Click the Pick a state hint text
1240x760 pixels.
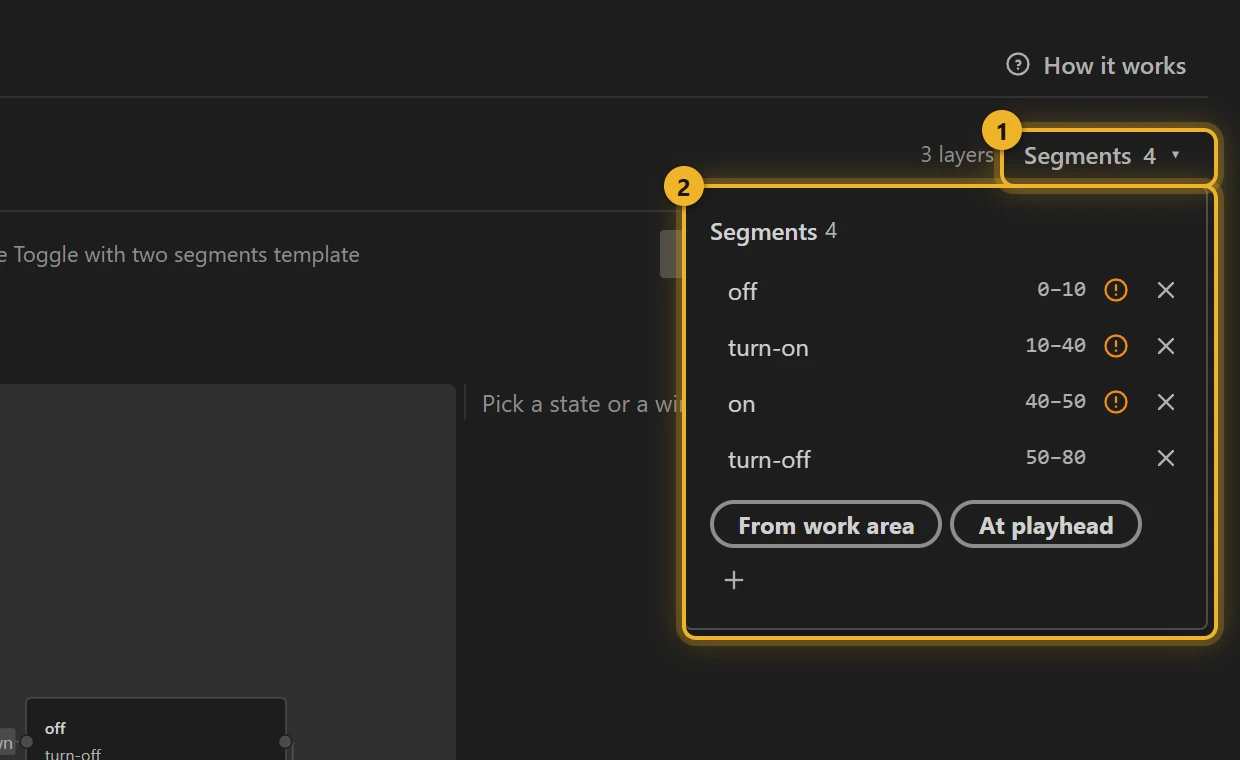click(582, 404)
